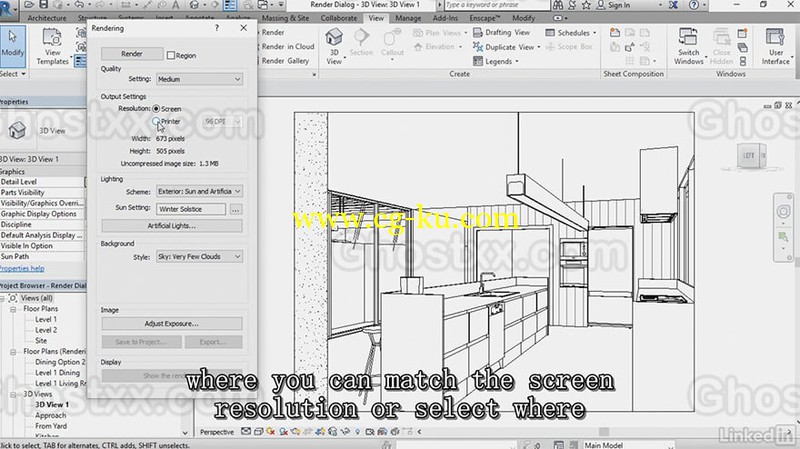The image size is (800, 449).
Task: Click the Perspective label in the view control bar
Action: pos(217,432)
